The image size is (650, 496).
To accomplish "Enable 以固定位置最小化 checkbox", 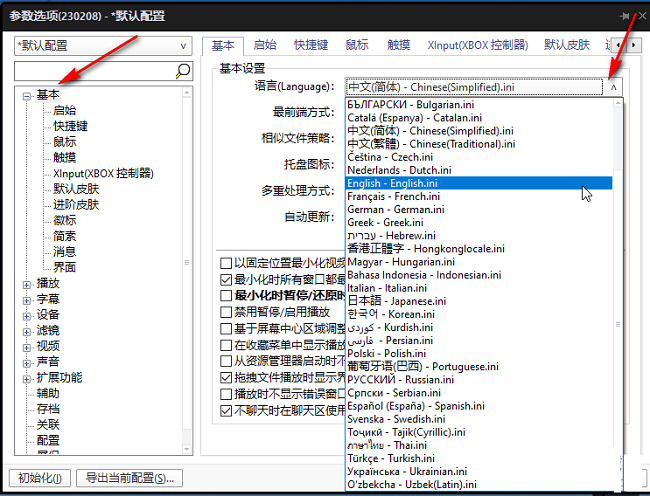I will pyautogui.click(x=226, y=262).
